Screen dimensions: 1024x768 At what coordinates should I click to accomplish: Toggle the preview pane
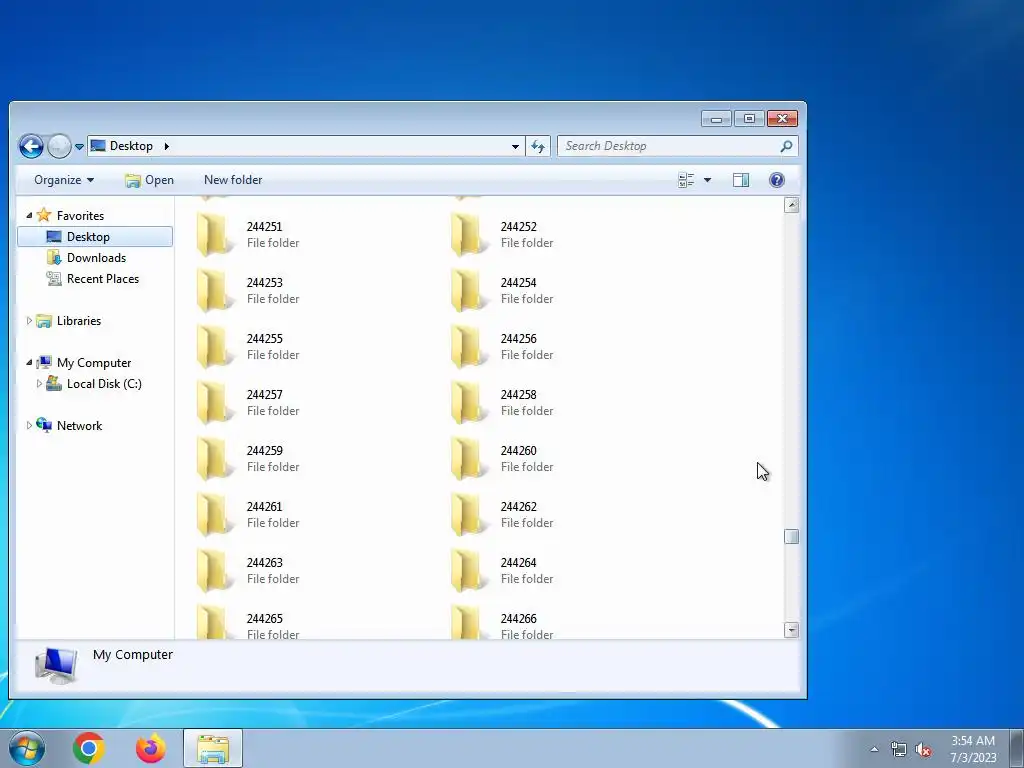(741, 180)
